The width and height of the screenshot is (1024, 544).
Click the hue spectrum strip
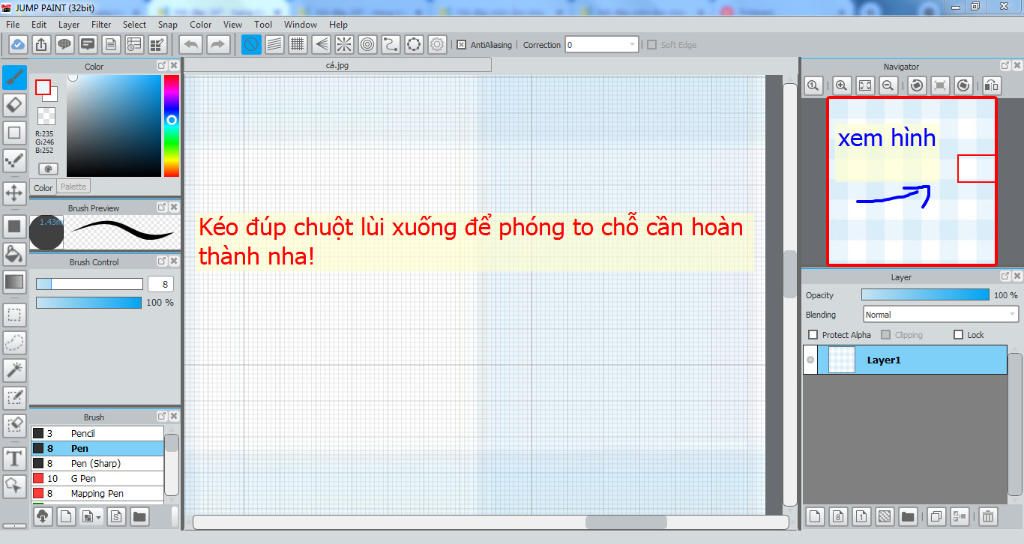171,125
